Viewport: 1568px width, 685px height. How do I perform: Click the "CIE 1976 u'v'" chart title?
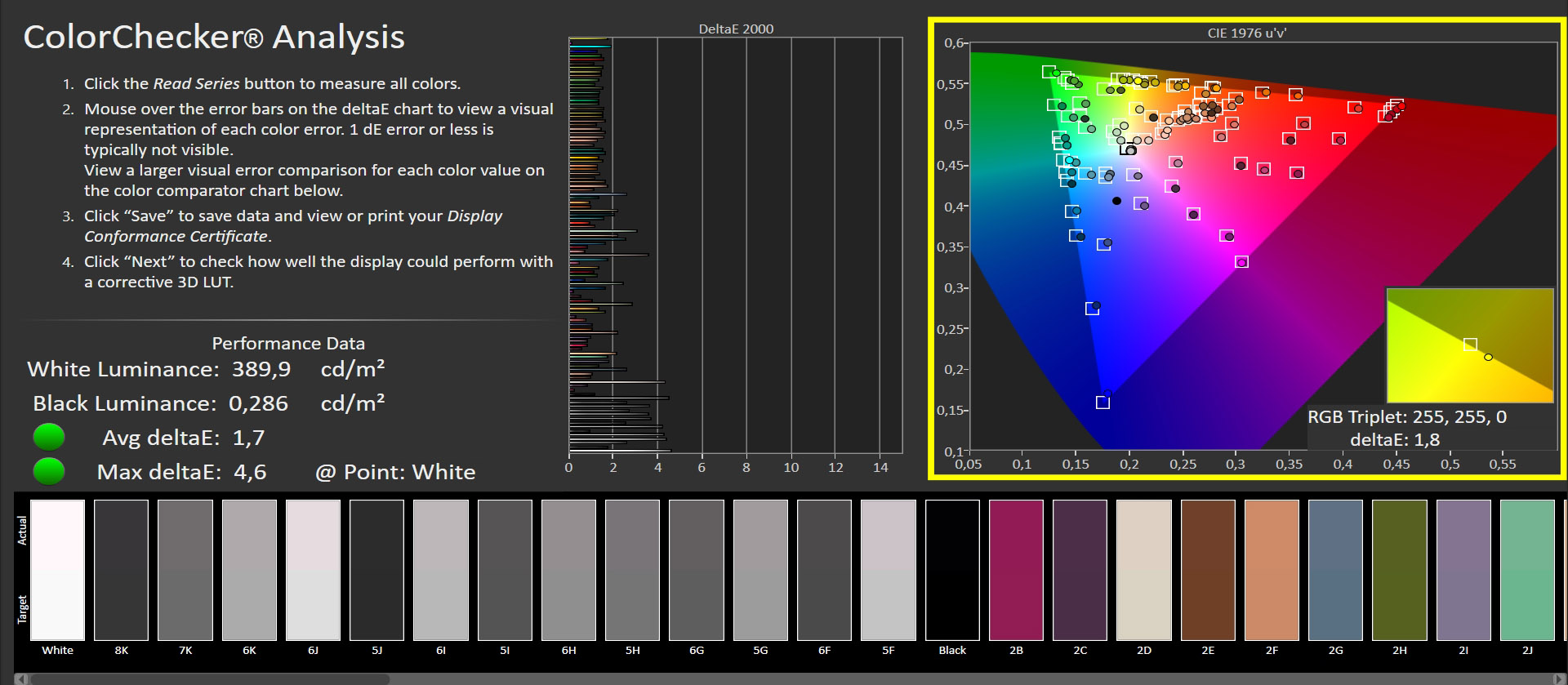click(1247, 33)
